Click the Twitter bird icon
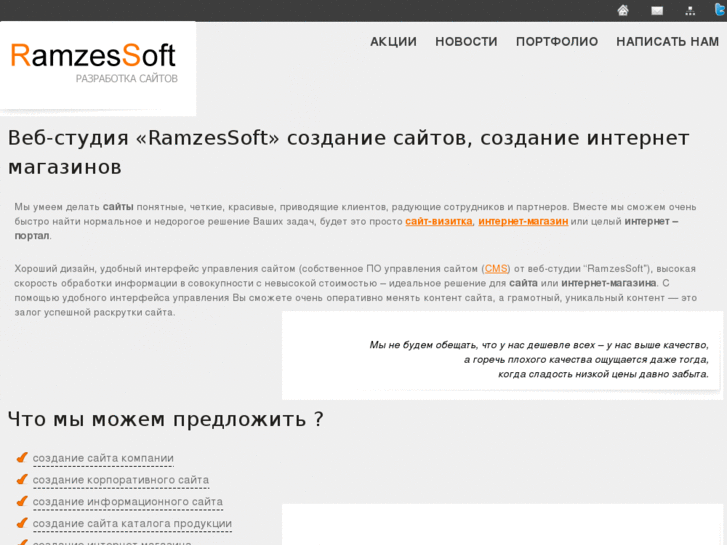Screen dimensions: 727x545 coord(721,10)
